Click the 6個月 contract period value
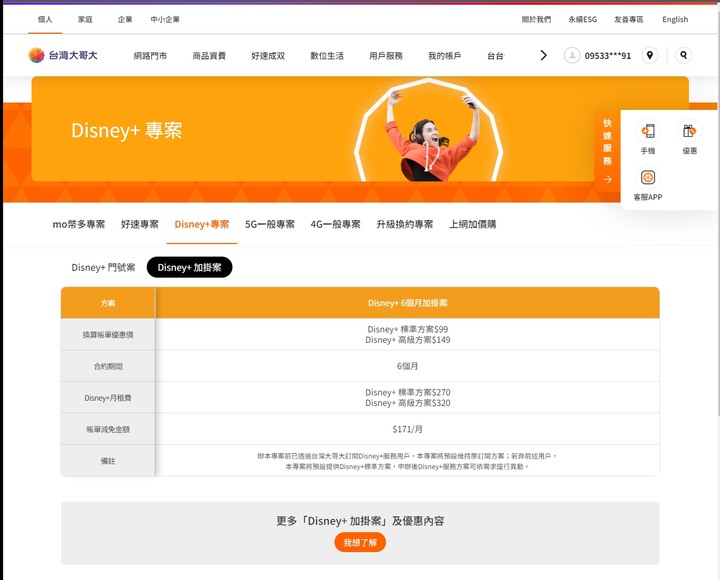 tap(407, 366)
